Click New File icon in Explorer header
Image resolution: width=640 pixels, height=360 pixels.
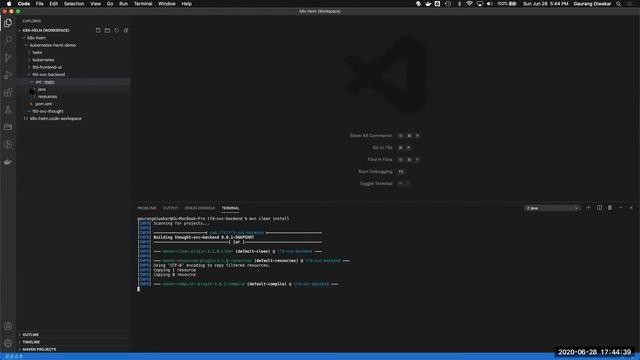tap(98, 30)
